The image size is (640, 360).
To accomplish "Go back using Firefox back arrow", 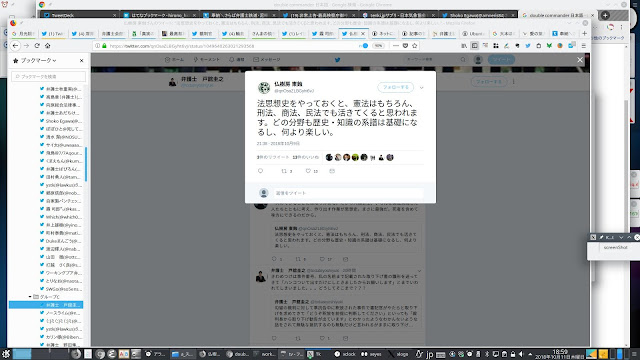I will [15, 46].
